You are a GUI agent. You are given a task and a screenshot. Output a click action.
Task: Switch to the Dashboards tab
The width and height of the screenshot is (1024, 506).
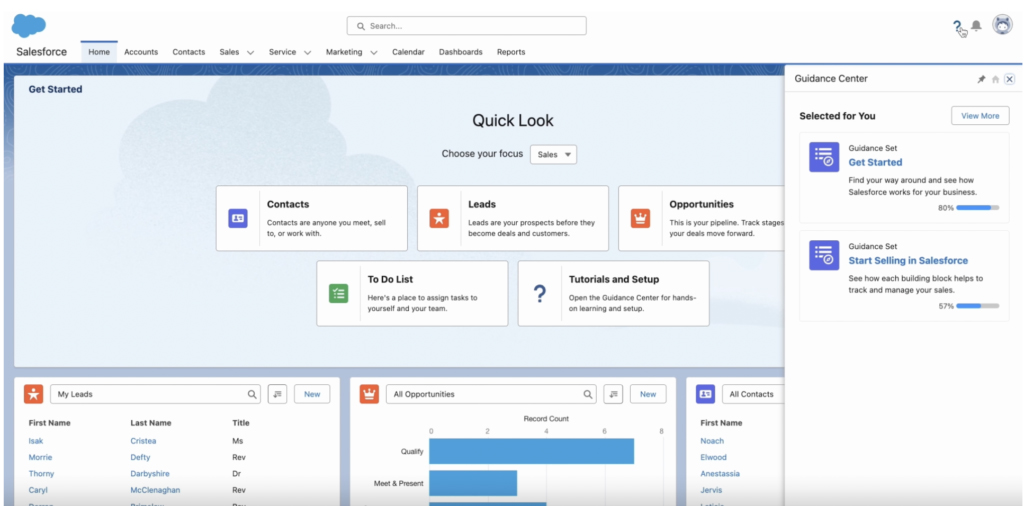pyautogui.click(x=460, y=52)
